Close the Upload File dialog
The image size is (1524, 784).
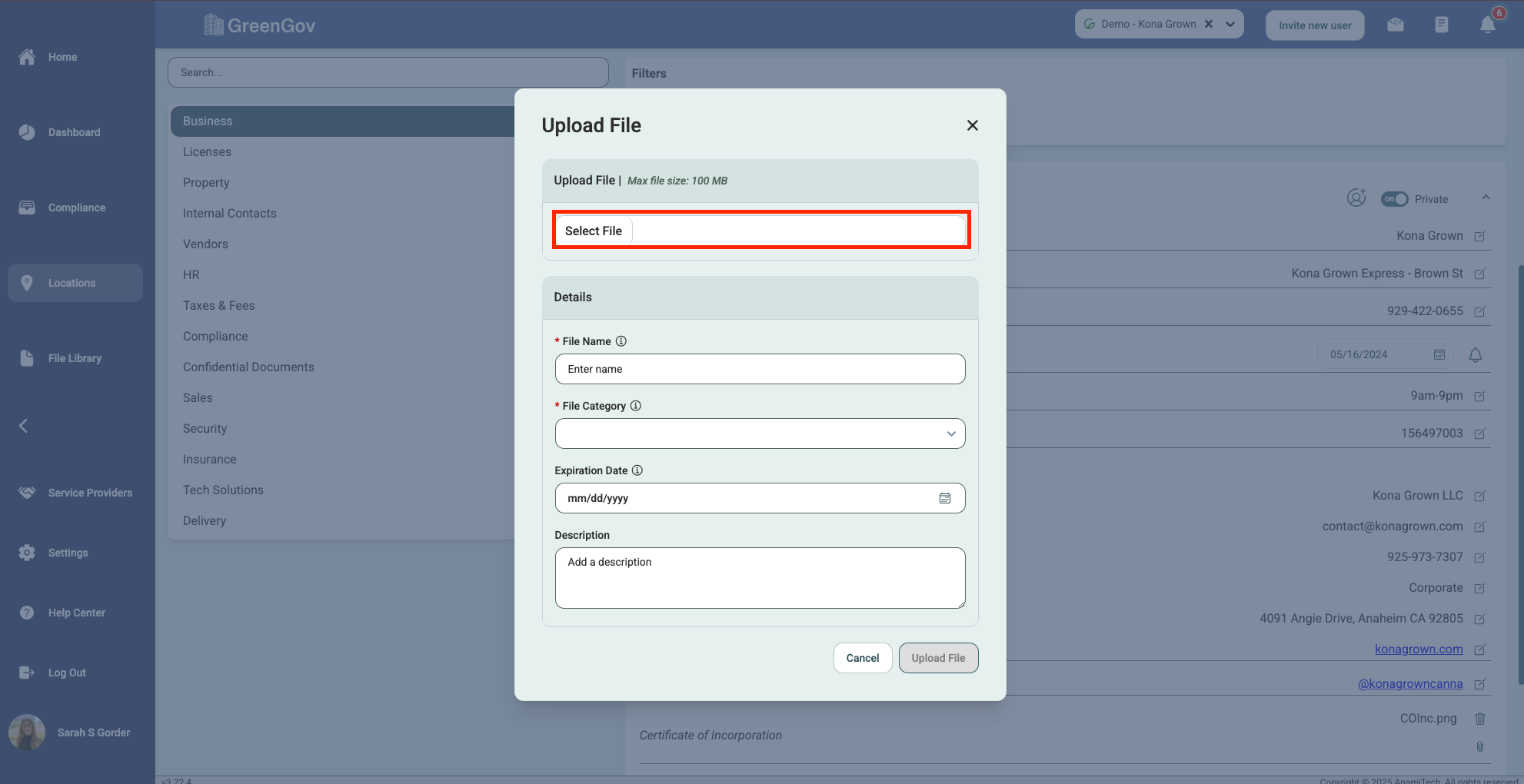tap(972, 125)
